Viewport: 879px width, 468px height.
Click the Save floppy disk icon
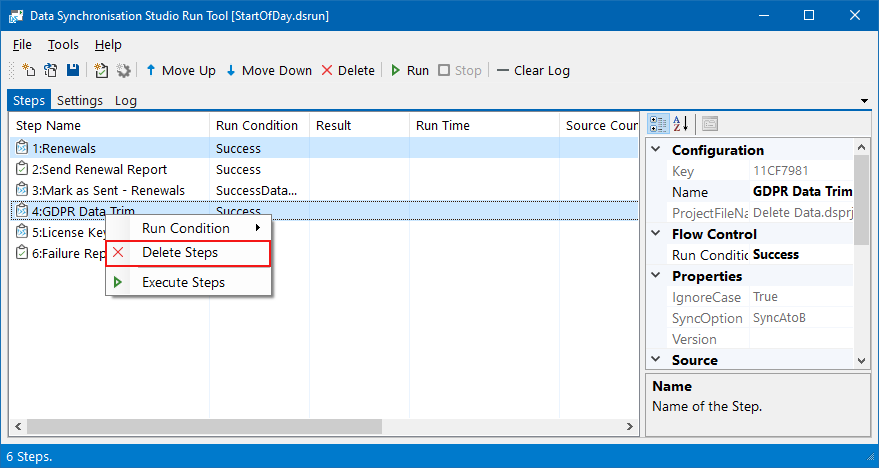point(73,70)
